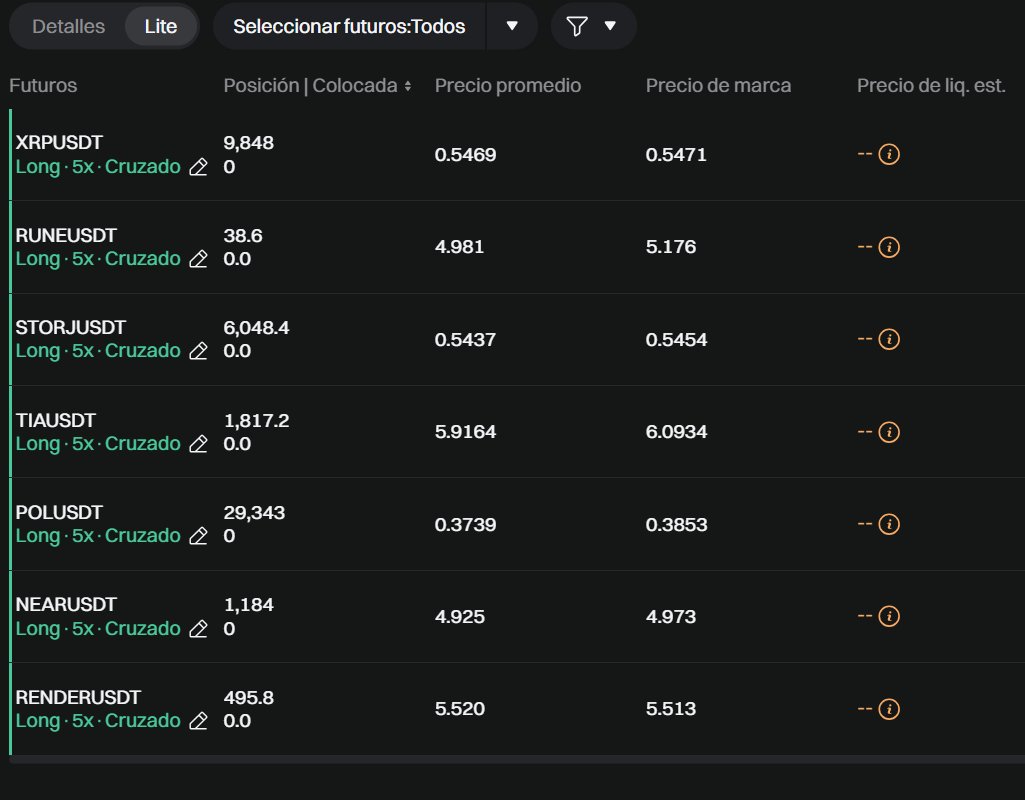The width and height of the screenshot is (1025, 800).
Task: Open Seleccionar futuros:Todos selector
Action: click(x=349, y=26)
